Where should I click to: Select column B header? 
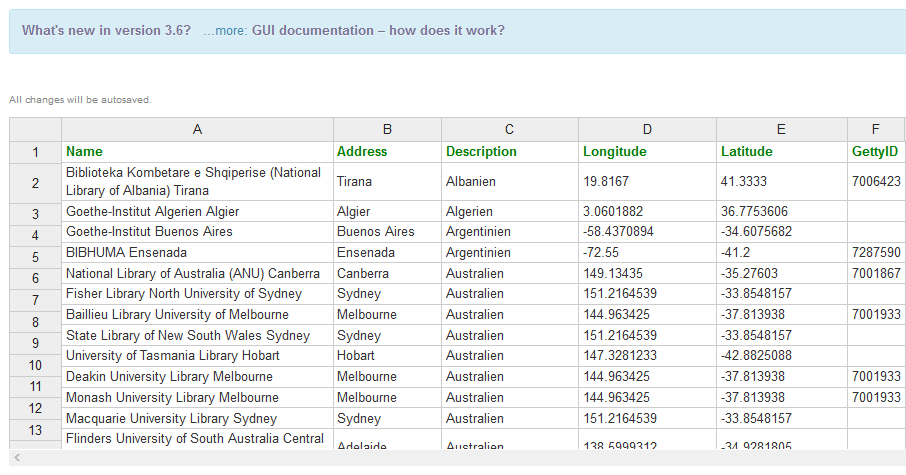point(387,129)
